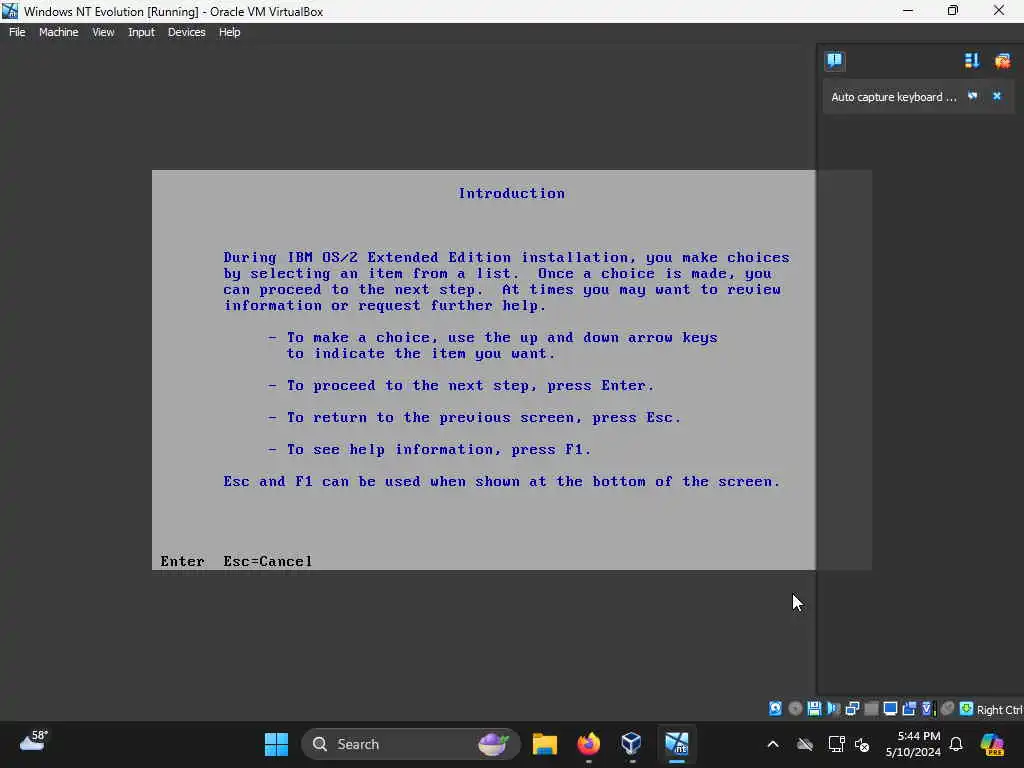
Task: Open the View menu
Action: pos(103,32)
